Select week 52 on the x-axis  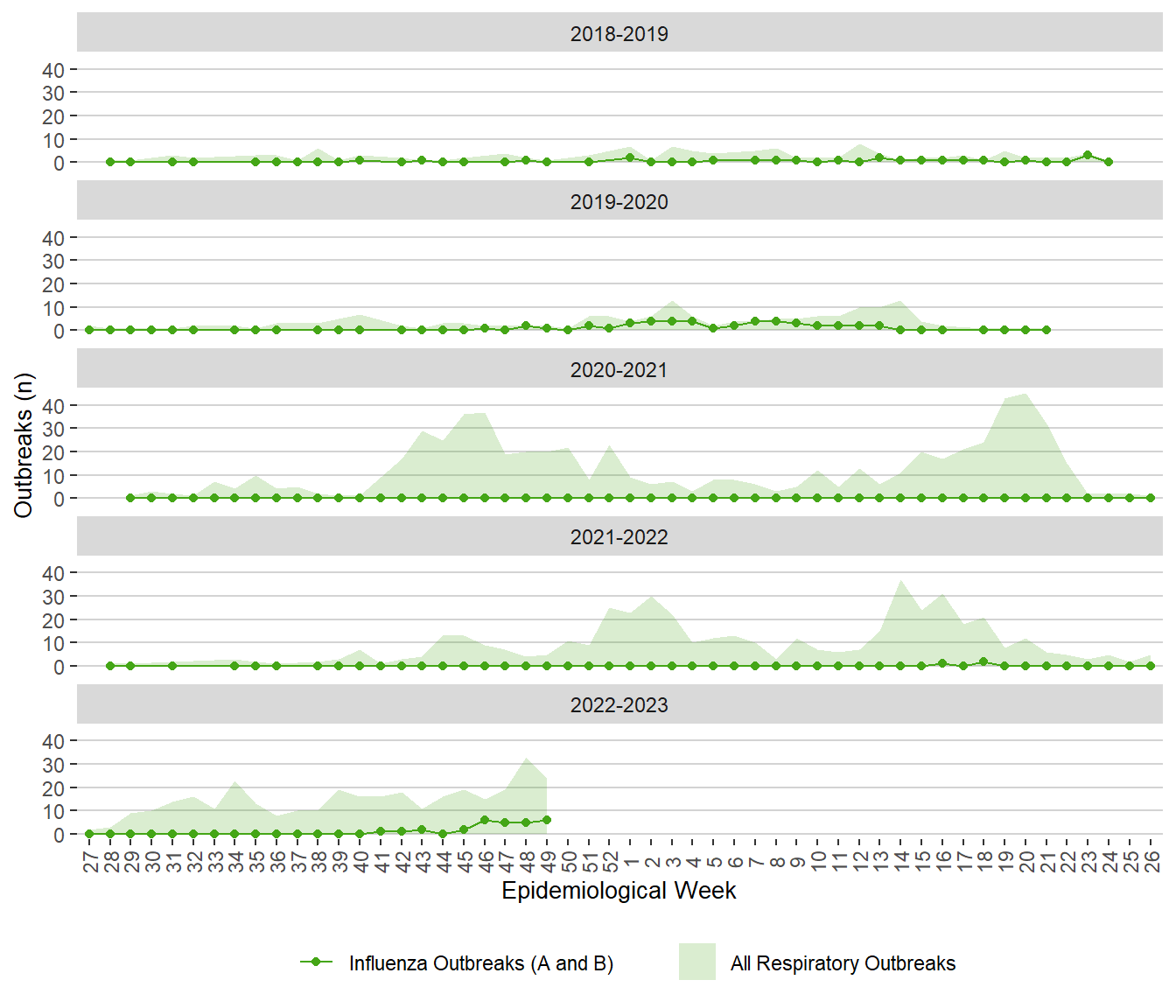point(610,862)
